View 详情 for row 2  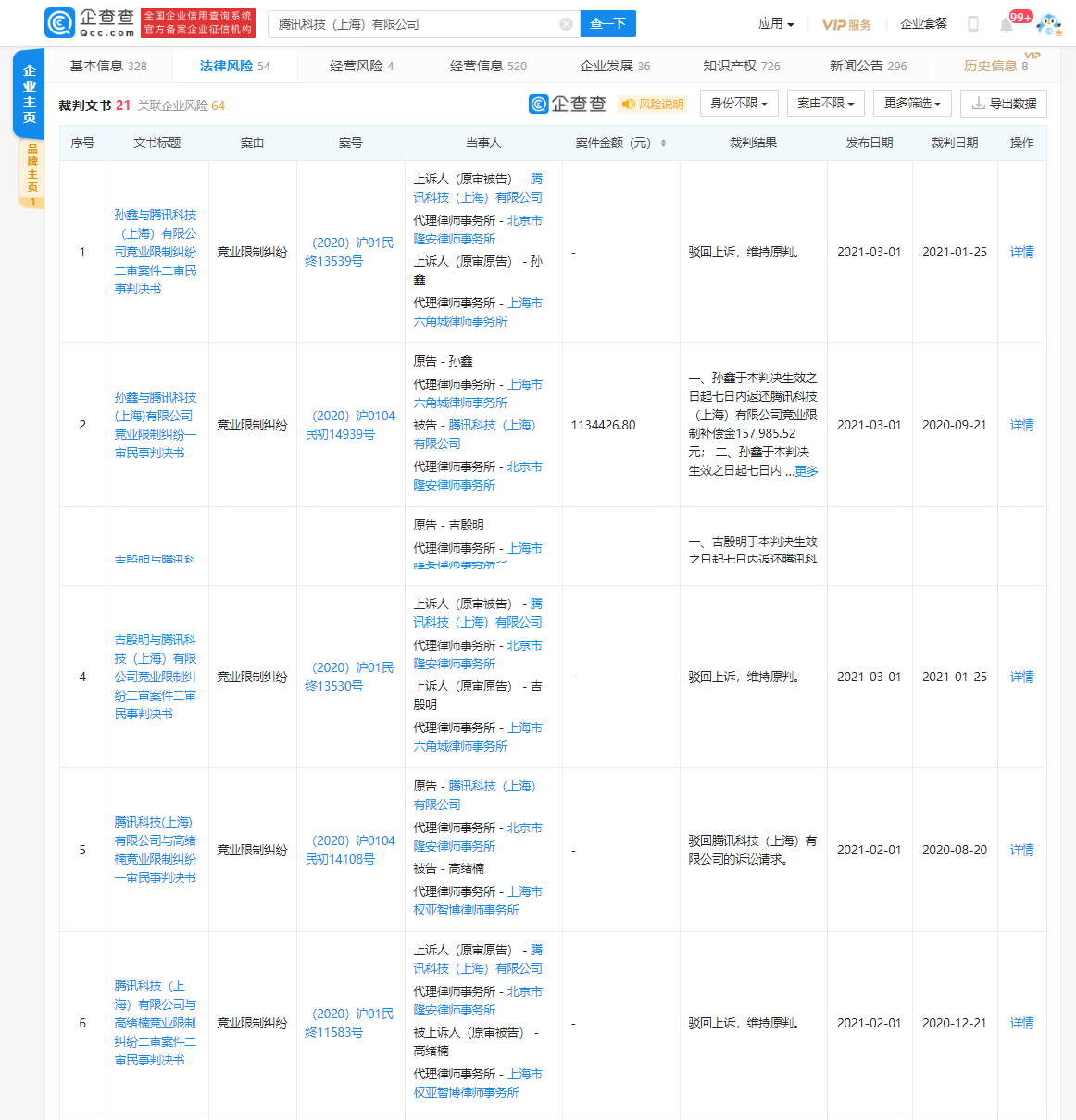(x=1022, y=425)
